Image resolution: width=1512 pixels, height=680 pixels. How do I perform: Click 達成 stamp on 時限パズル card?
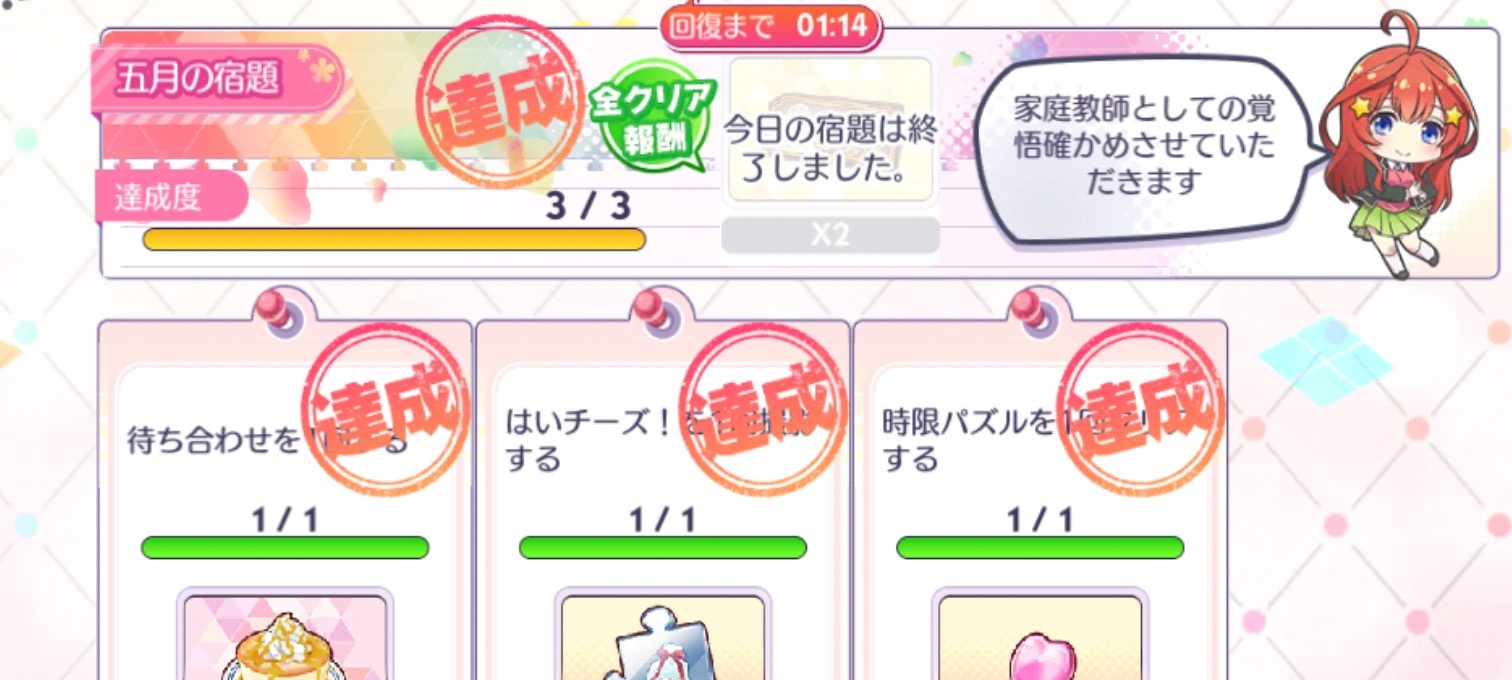[x=1141, y=412]
